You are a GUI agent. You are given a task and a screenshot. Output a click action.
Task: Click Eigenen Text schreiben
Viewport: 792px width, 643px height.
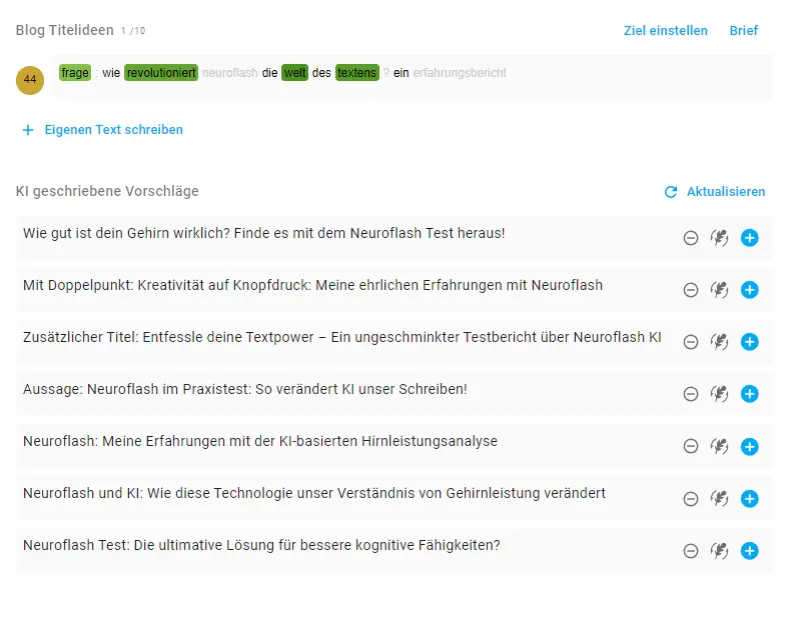pyautogui.click(x=114, y=130)
